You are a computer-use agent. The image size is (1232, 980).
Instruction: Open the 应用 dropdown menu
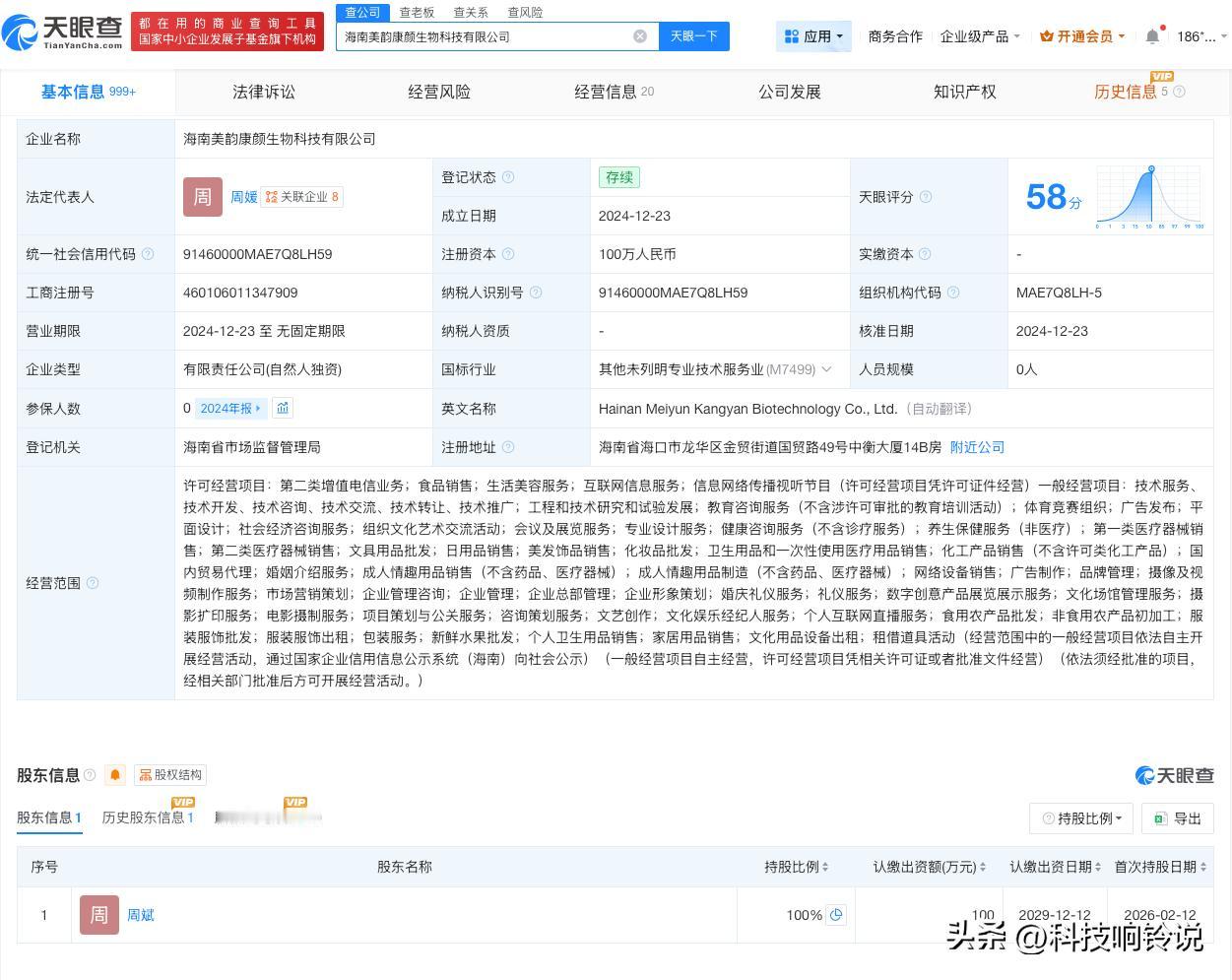point(813,36)
